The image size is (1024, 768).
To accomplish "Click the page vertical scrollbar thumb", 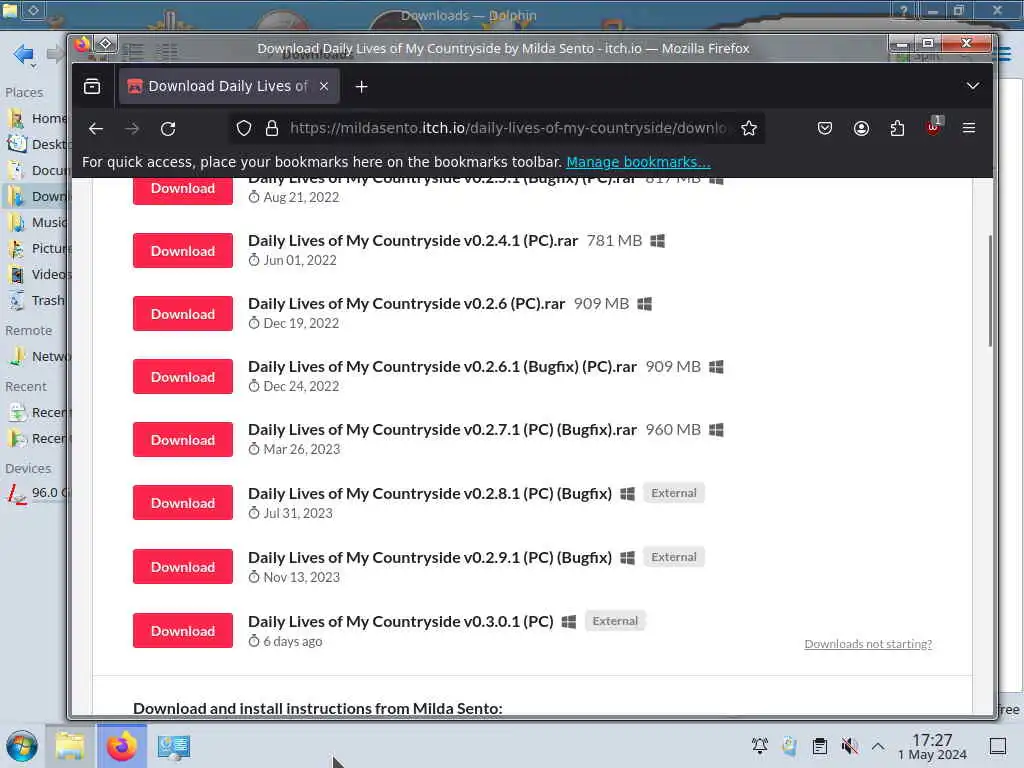I will click(x=990, y=291).
